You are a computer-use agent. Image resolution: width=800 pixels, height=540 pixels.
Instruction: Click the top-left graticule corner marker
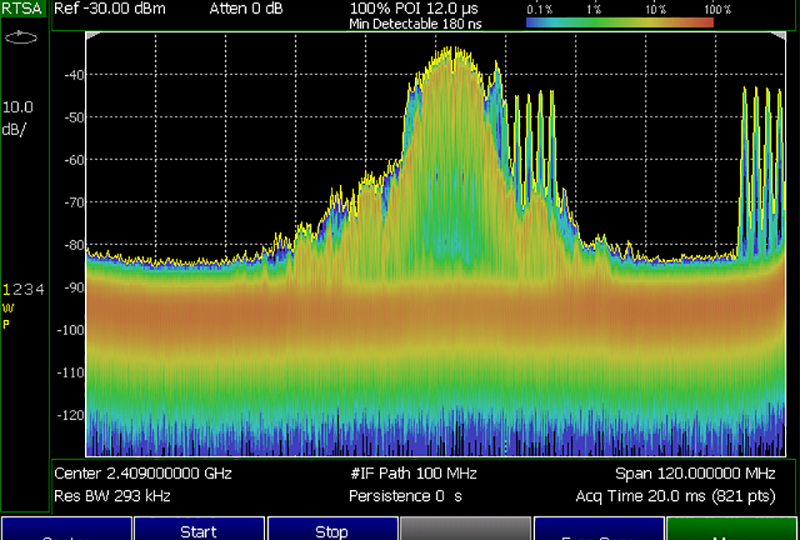pyautogui.click(x=91, y=36)
